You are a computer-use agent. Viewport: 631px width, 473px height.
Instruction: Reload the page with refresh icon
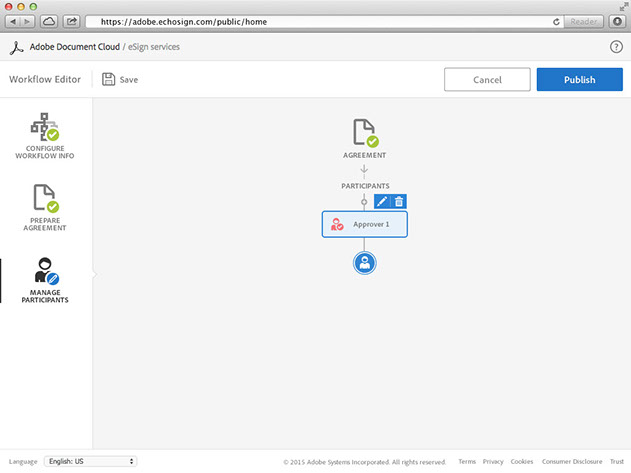555,21
